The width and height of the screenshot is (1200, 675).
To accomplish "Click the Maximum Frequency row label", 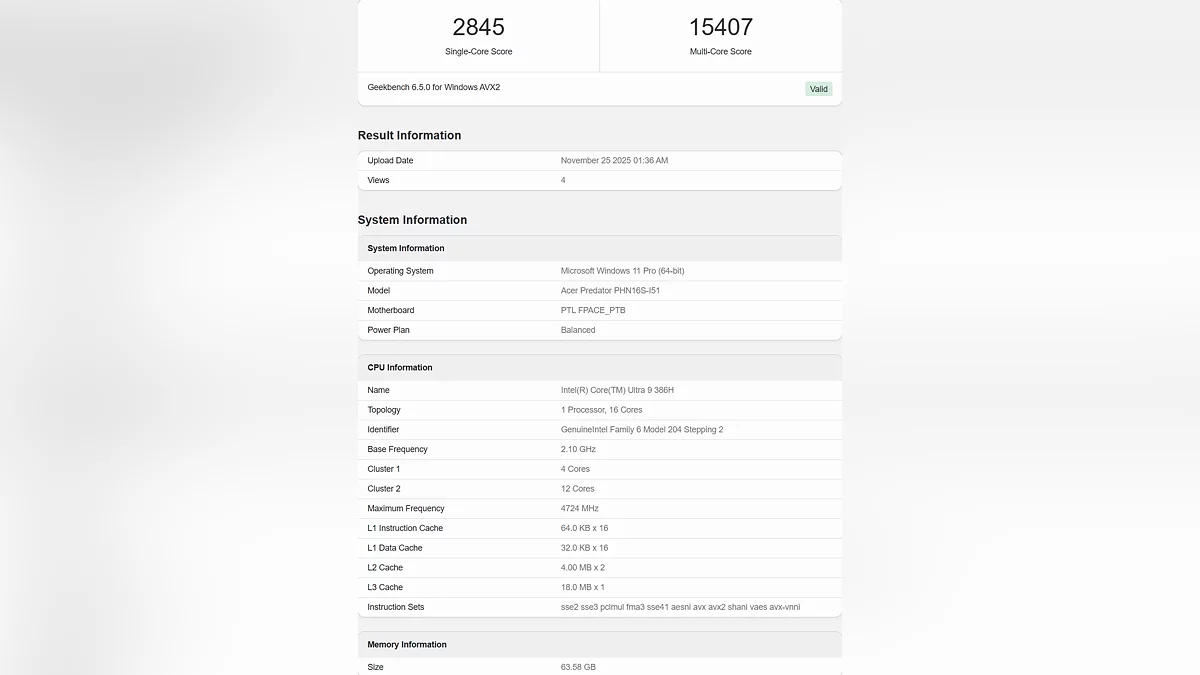I will [x=406, y=508].
